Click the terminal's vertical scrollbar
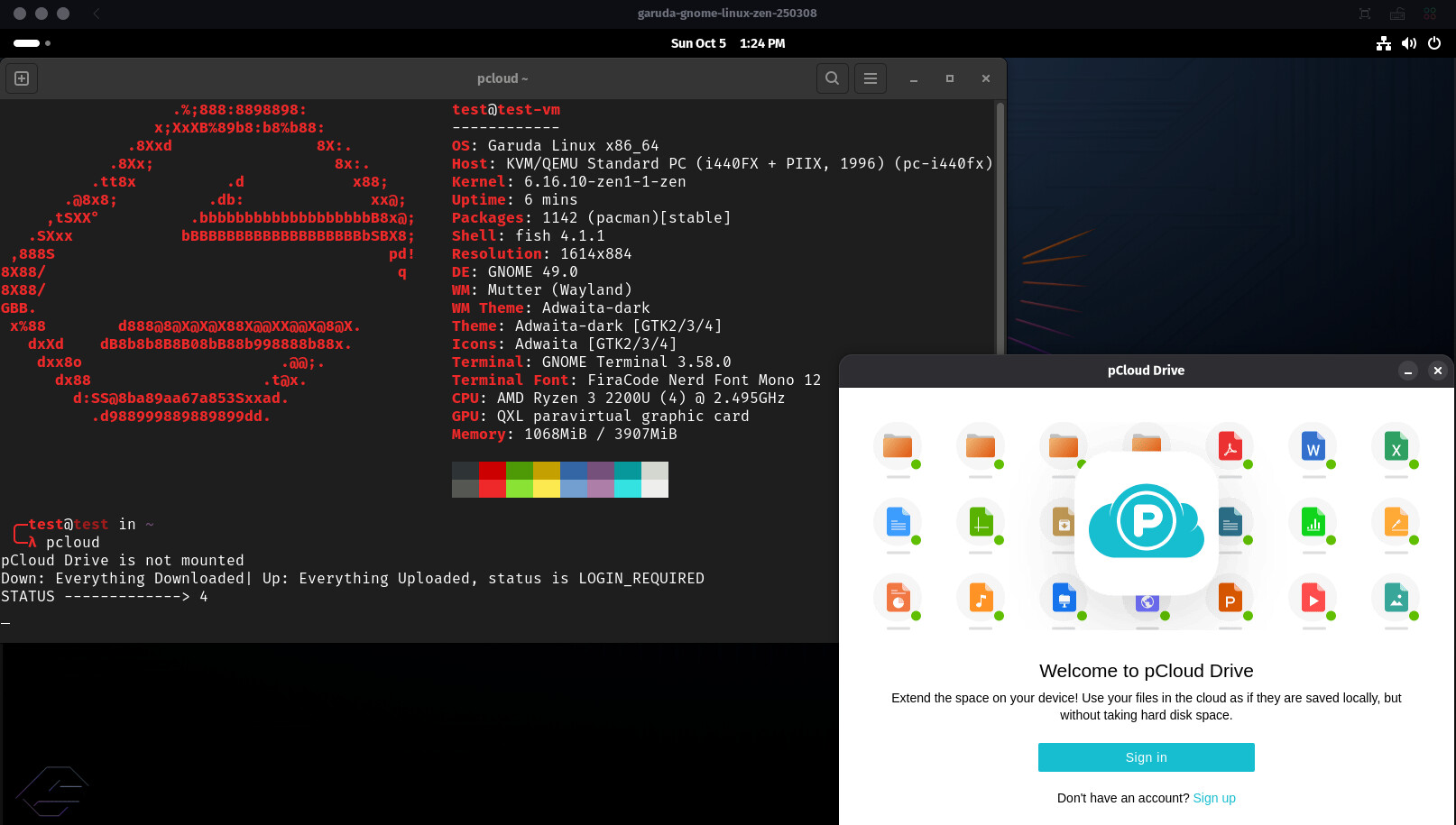1456x825 pixels. 1000,225
